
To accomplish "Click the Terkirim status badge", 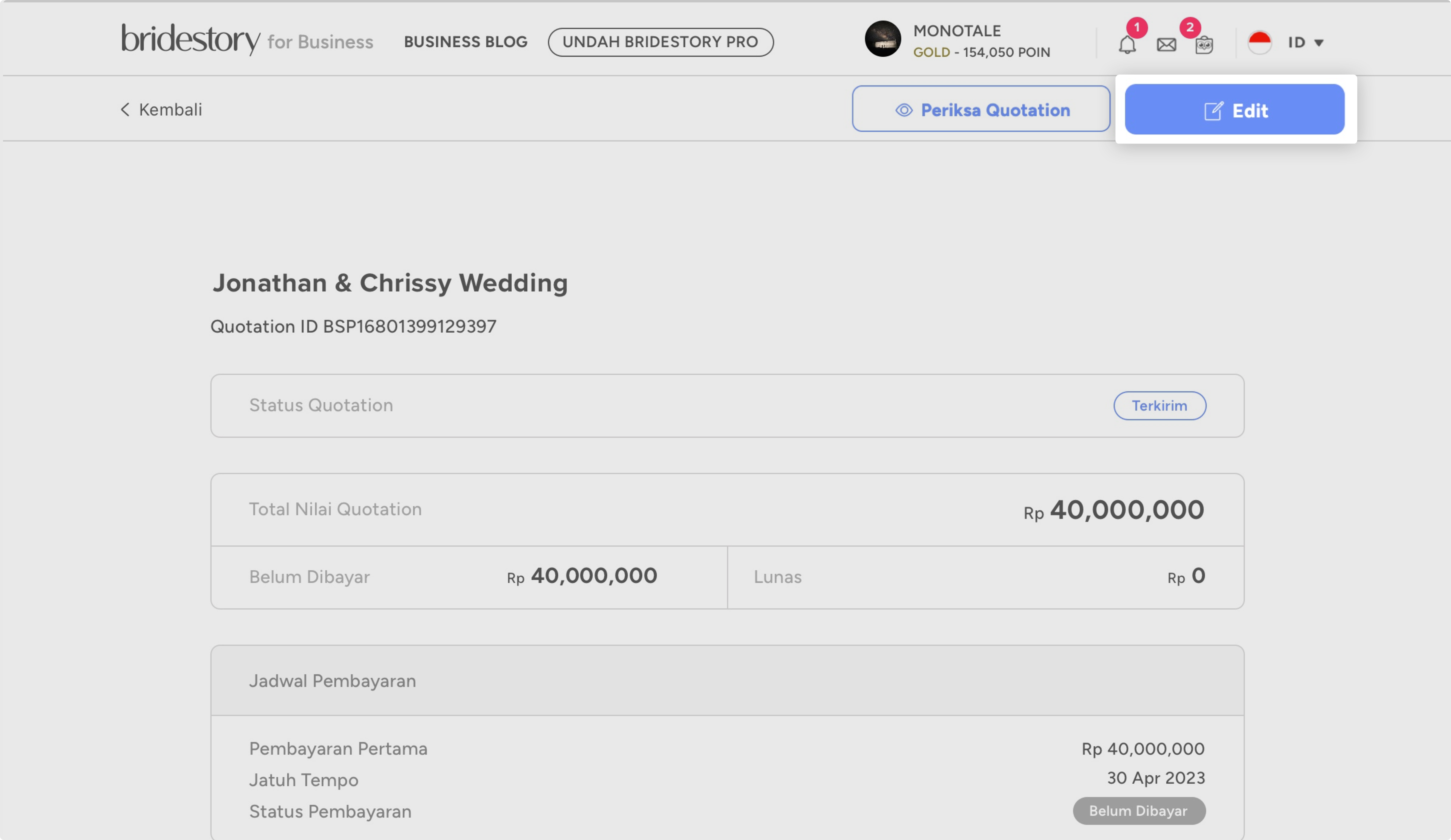I will [1159, 406].
